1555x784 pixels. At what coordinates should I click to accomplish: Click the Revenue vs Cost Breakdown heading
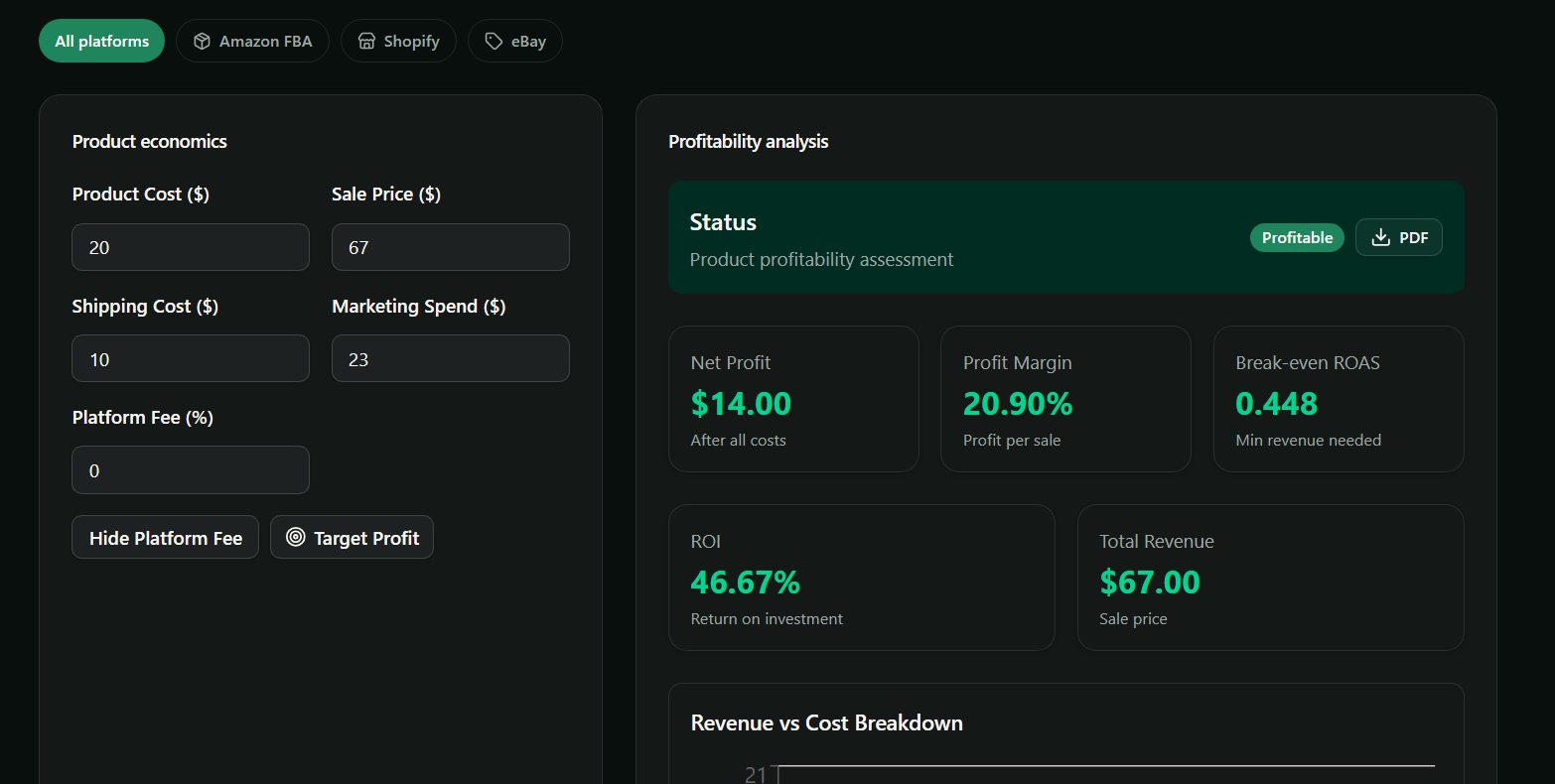tap(827, 722)
